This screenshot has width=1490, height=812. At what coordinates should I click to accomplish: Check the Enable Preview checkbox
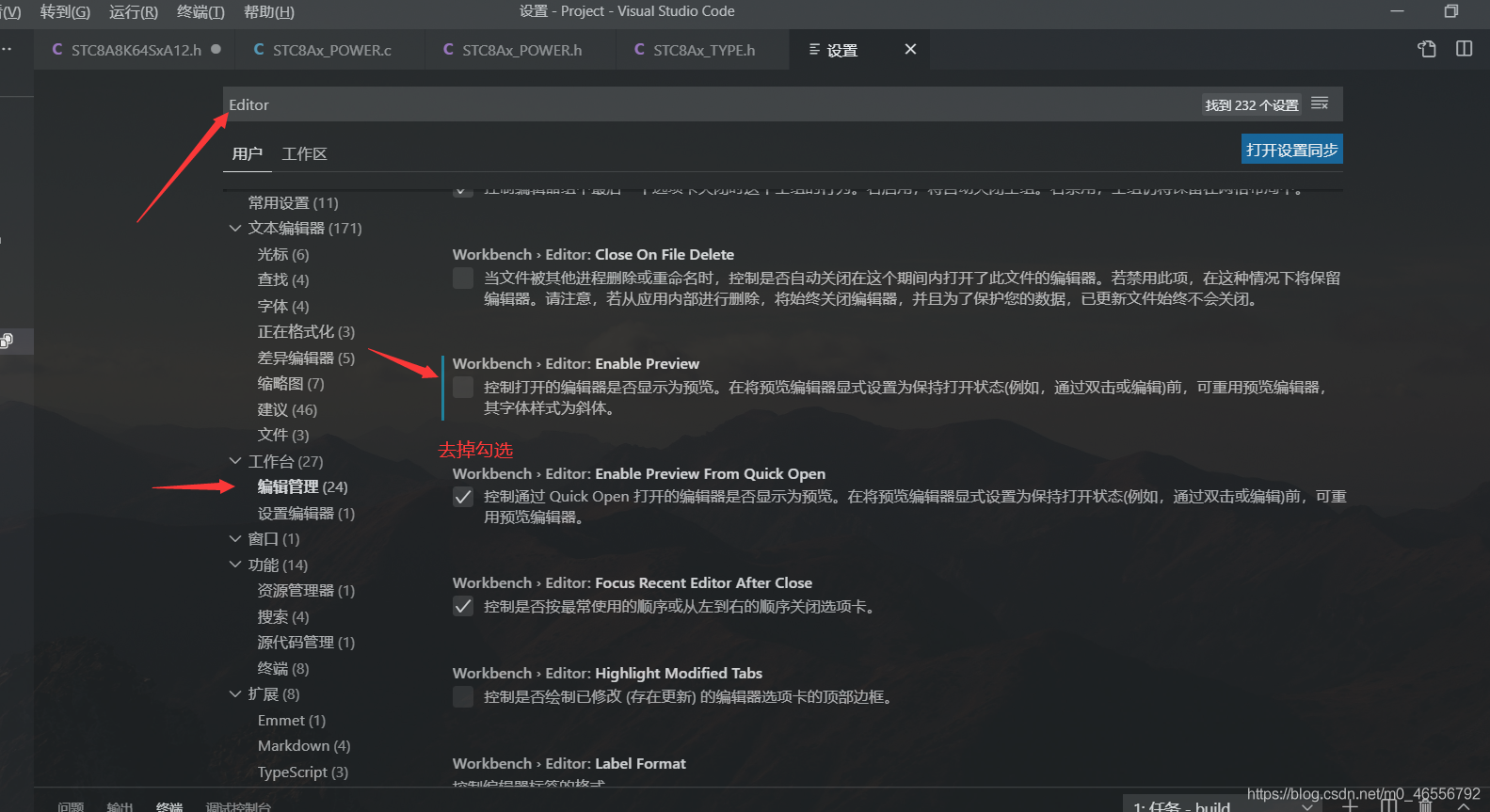tap(463, 387)
